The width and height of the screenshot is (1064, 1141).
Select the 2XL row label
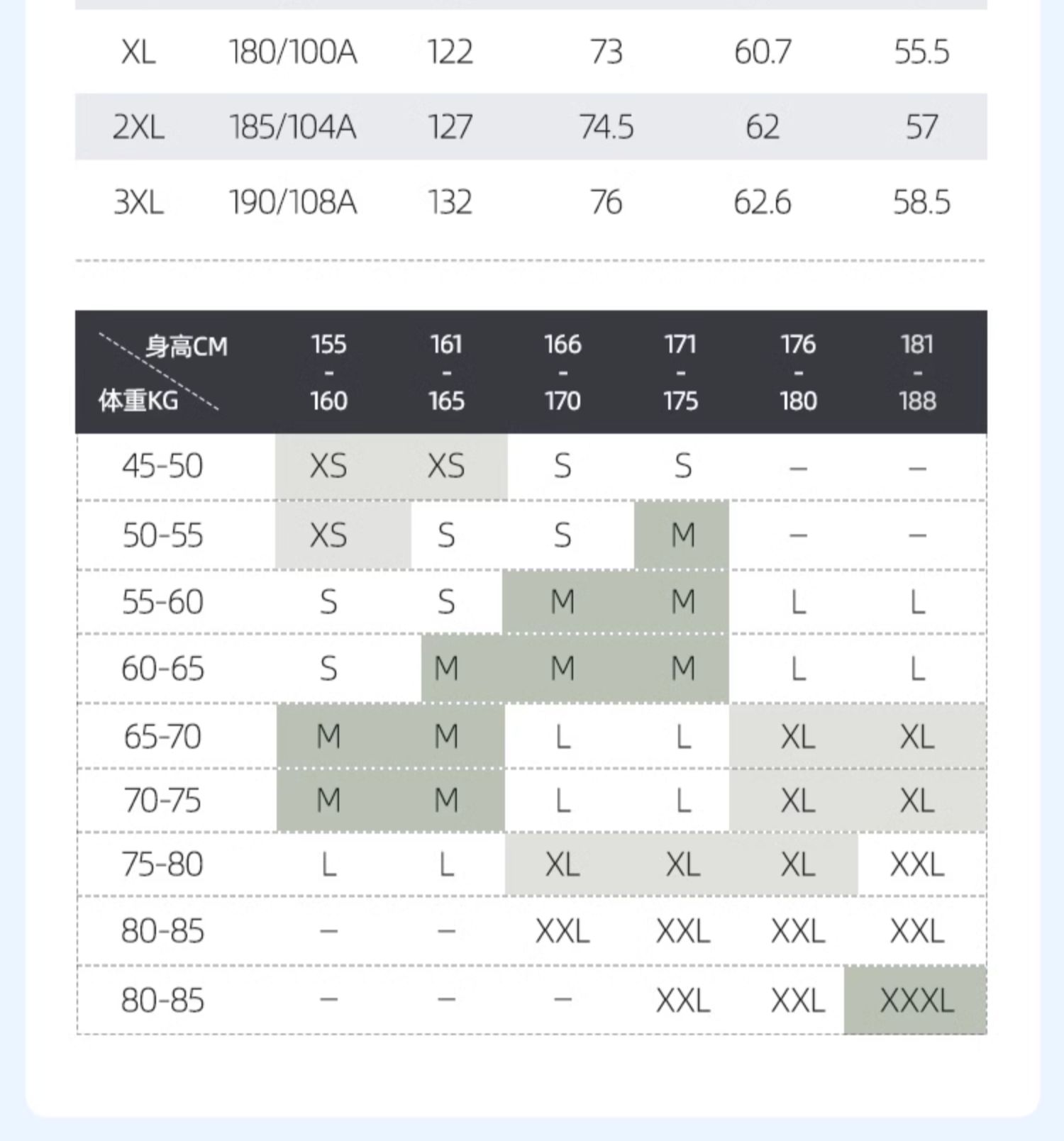click(138, 127)
